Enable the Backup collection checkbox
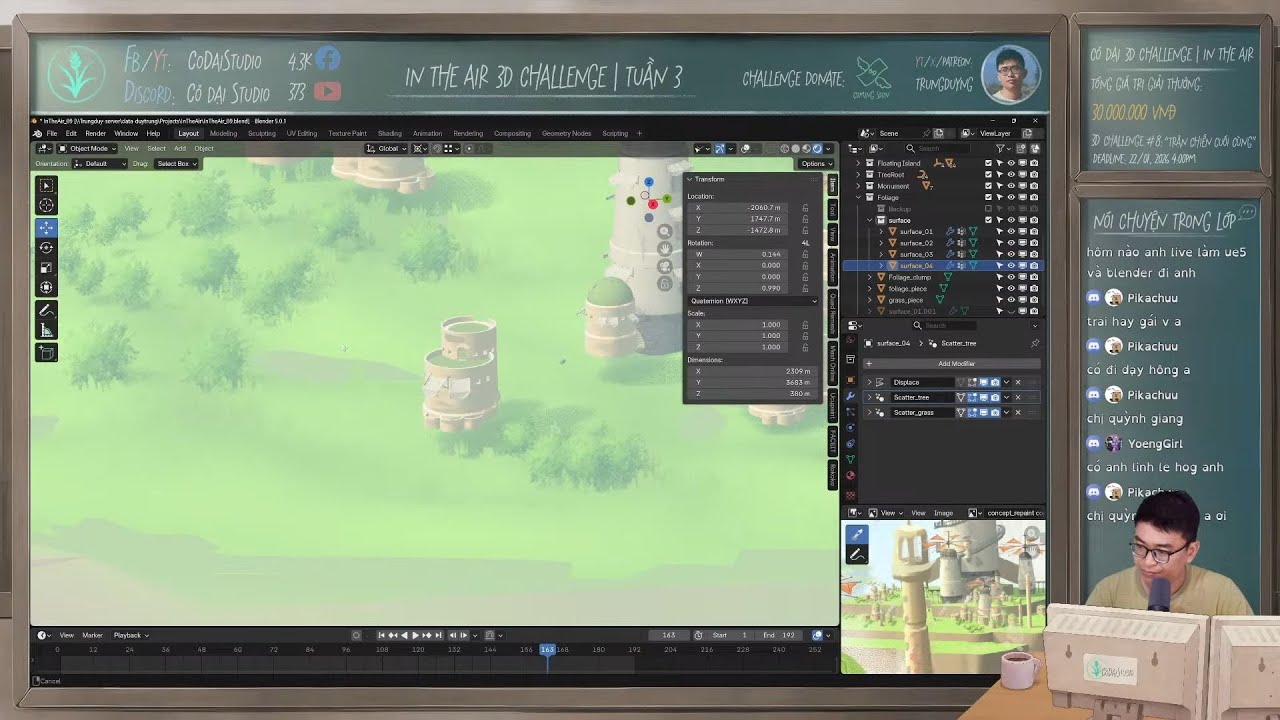1280x720 pixels. point(989,209)
